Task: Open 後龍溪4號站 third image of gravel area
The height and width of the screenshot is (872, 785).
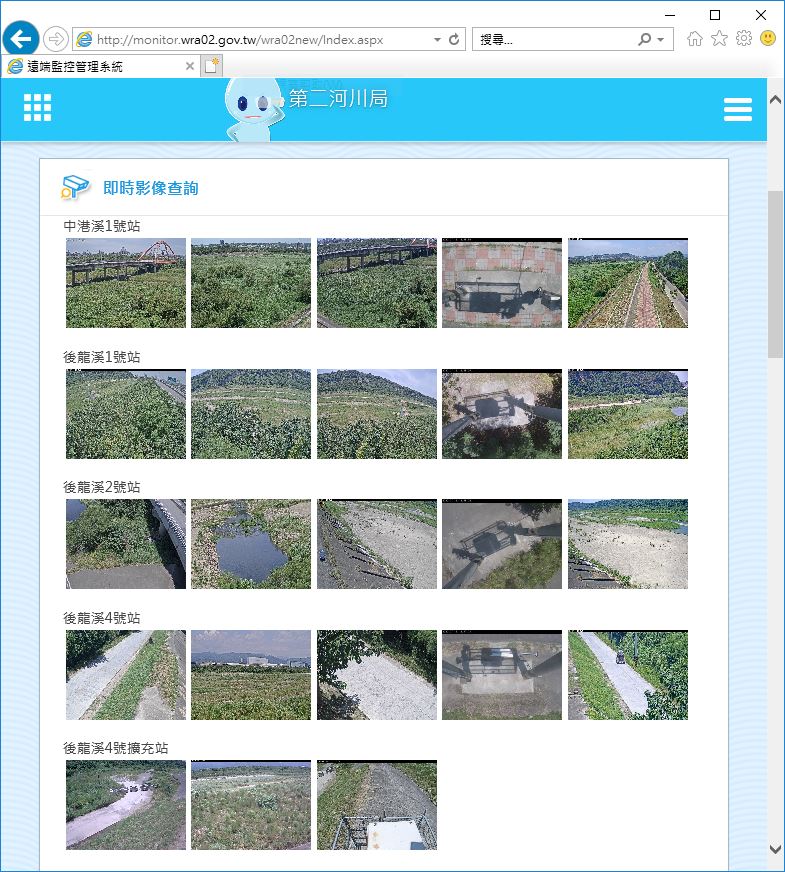Action: pyautogui.click(x=377, y=675)
